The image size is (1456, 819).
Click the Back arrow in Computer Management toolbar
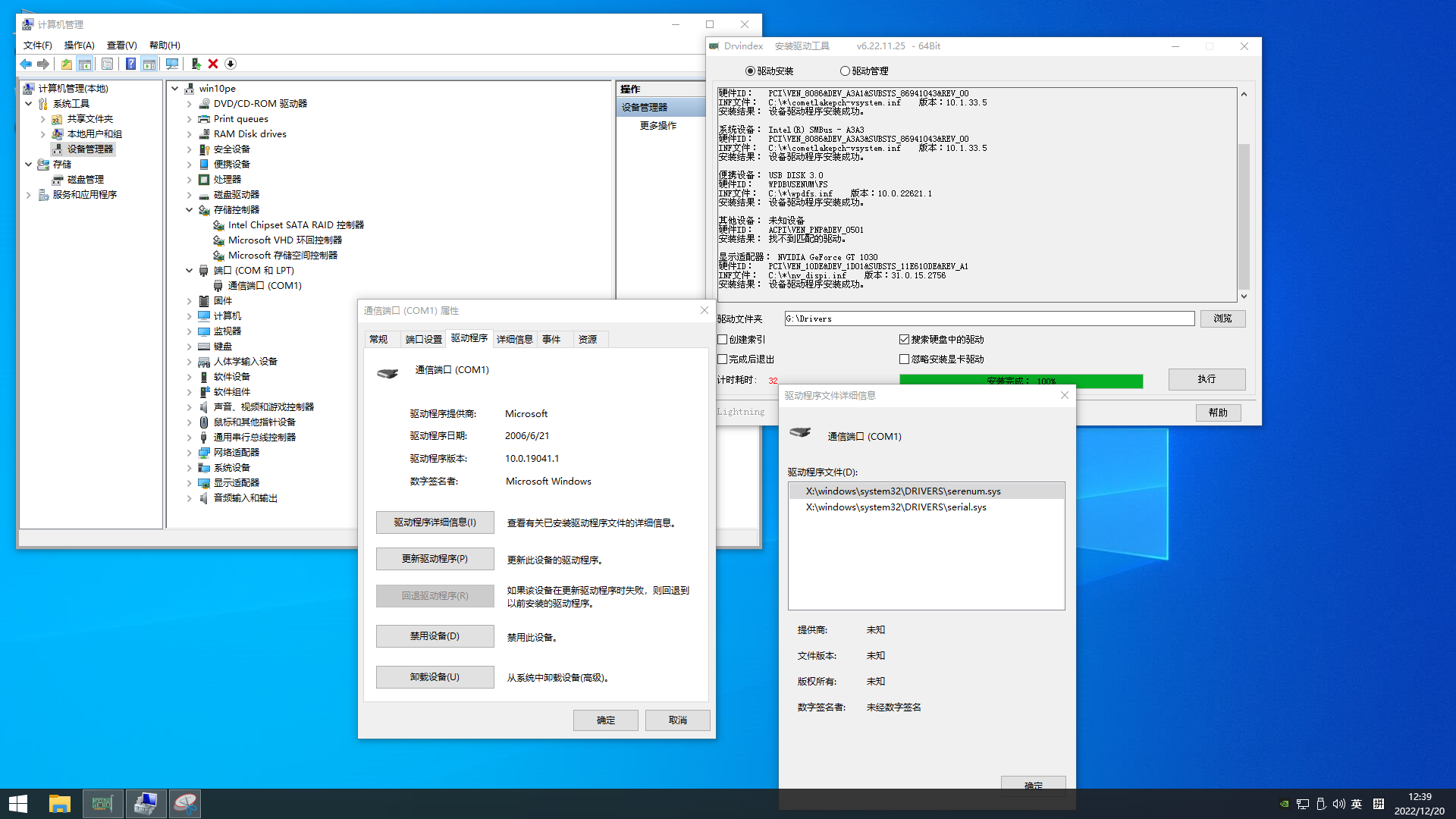(x=26, y=64)
